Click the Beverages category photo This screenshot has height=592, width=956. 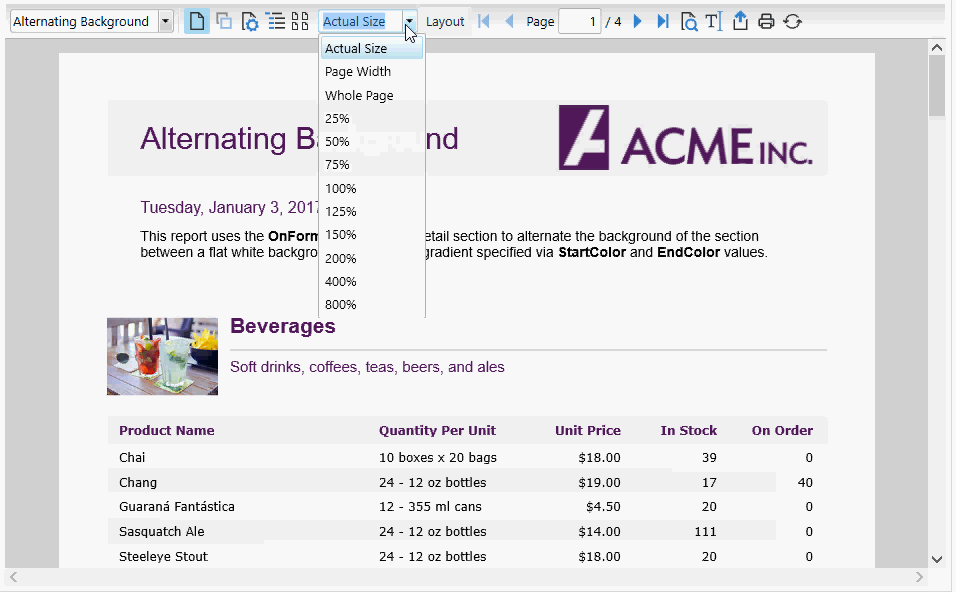point(162,356)
